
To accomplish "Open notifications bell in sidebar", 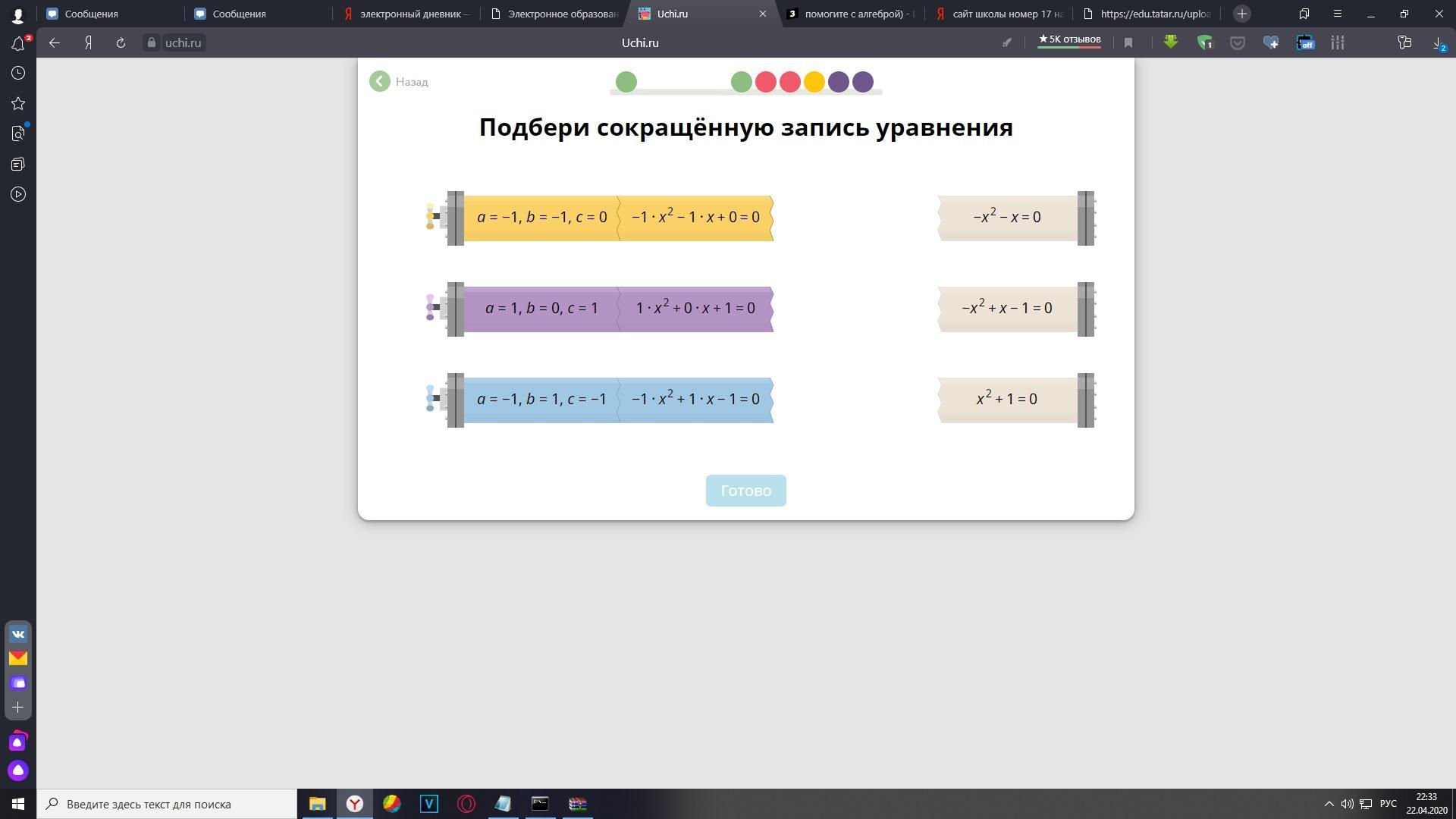I will tap(18, 43).
